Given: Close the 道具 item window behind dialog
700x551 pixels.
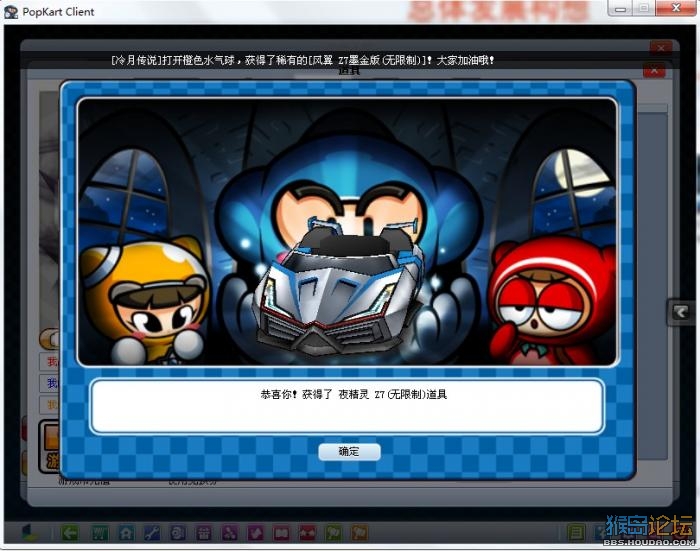Looking at the screenshot, I should coord(654,71).
